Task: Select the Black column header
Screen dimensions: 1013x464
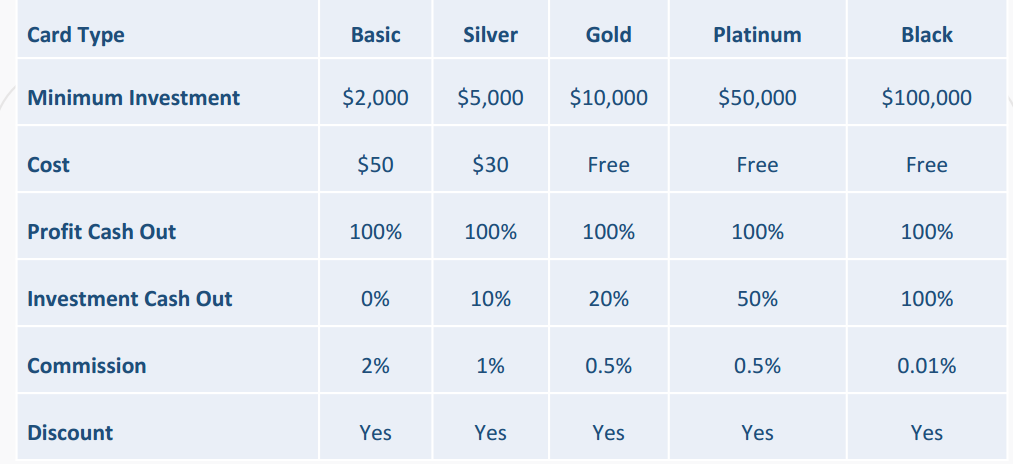Action: pos(927,35)
